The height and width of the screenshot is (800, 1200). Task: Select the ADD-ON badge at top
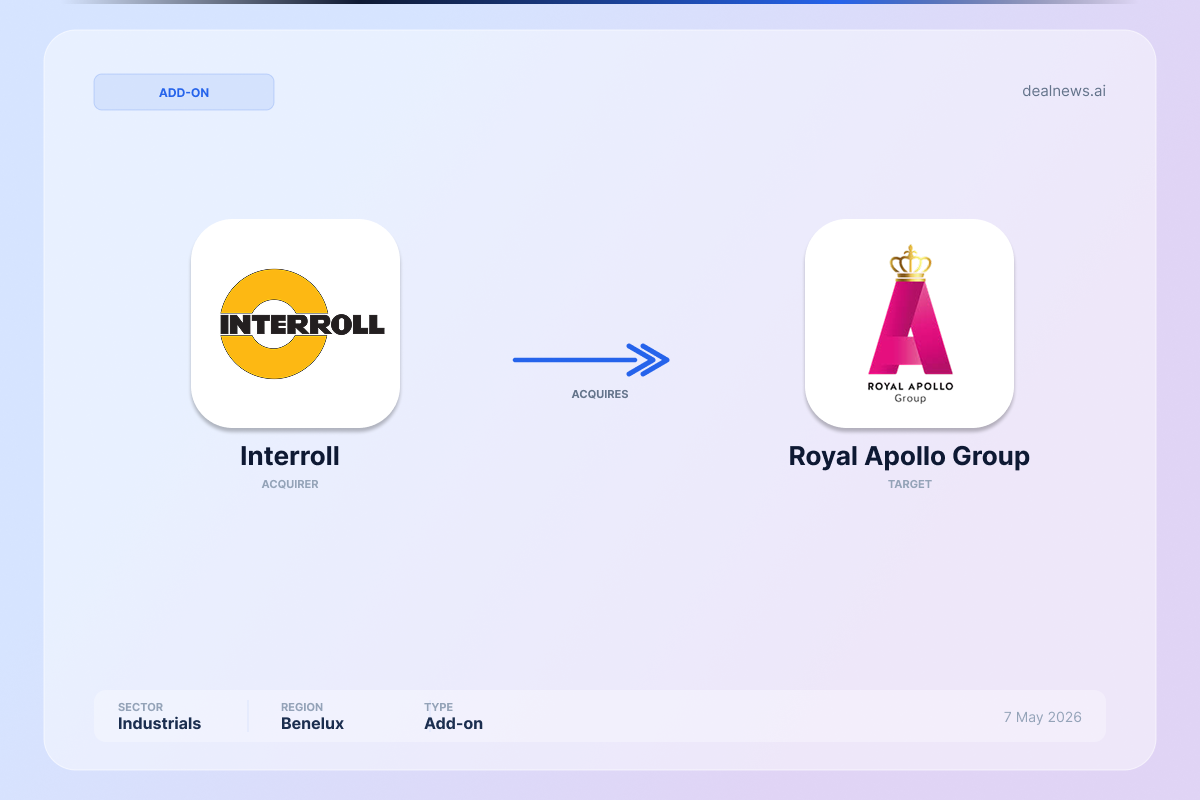pyautogui.click(x=184, y=92)
